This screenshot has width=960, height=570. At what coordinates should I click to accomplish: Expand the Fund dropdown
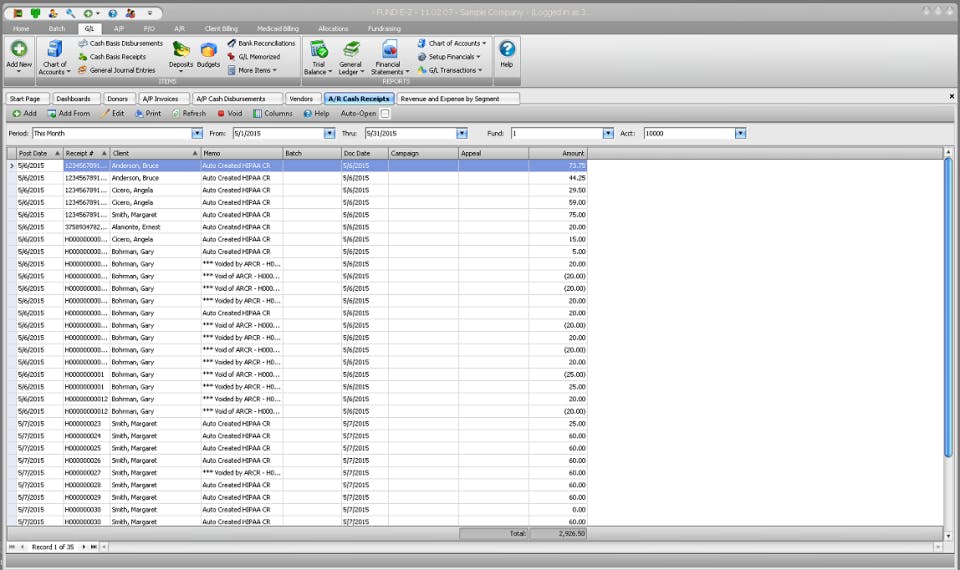(608, 133)
